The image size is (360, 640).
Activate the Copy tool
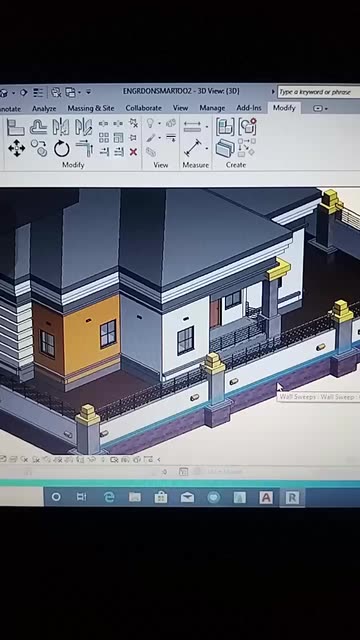pos(39,148)
